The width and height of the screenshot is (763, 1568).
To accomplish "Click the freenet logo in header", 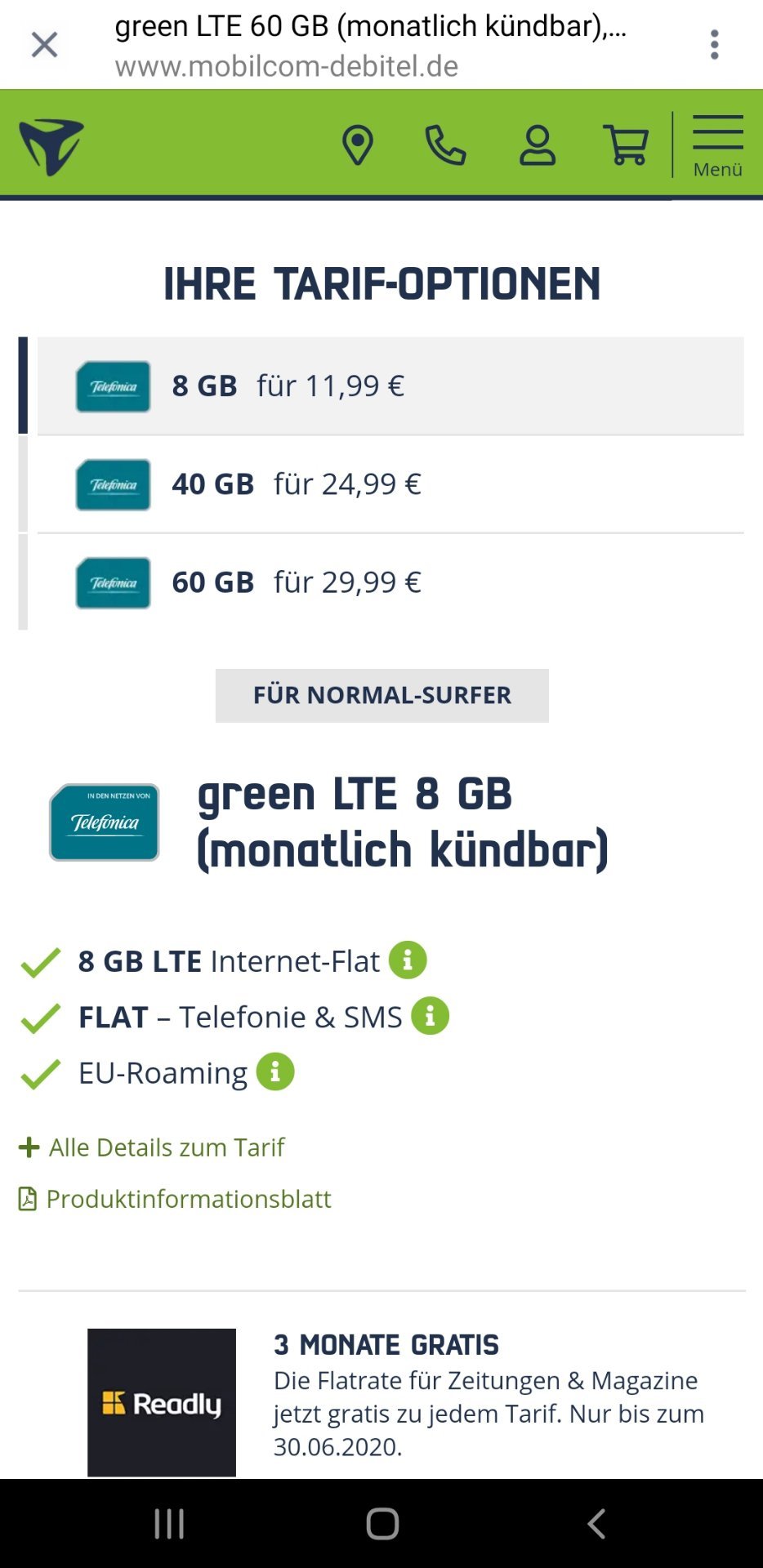I will (x=51, y=147).
